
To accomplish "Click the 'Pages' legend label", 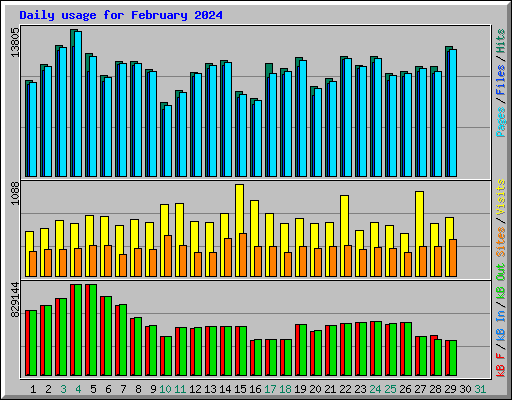I will pos(501,122).
